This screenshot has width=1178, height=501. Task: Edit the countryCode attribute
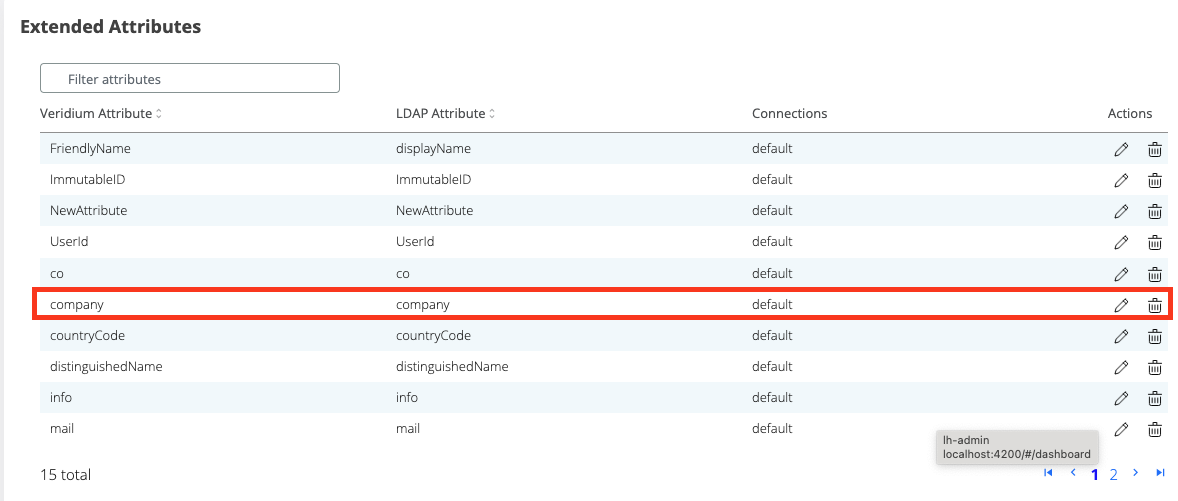tap(1121, 336)
